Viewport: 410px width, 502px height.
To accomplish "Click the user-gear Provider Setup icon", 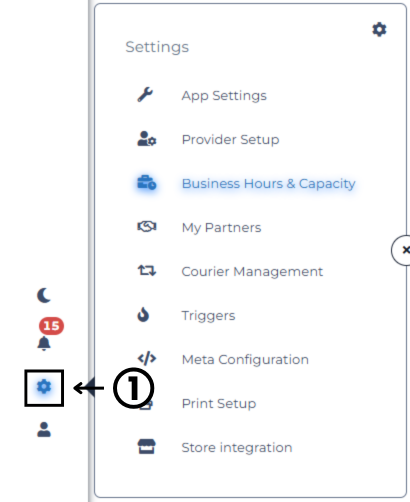I will 147,139.
